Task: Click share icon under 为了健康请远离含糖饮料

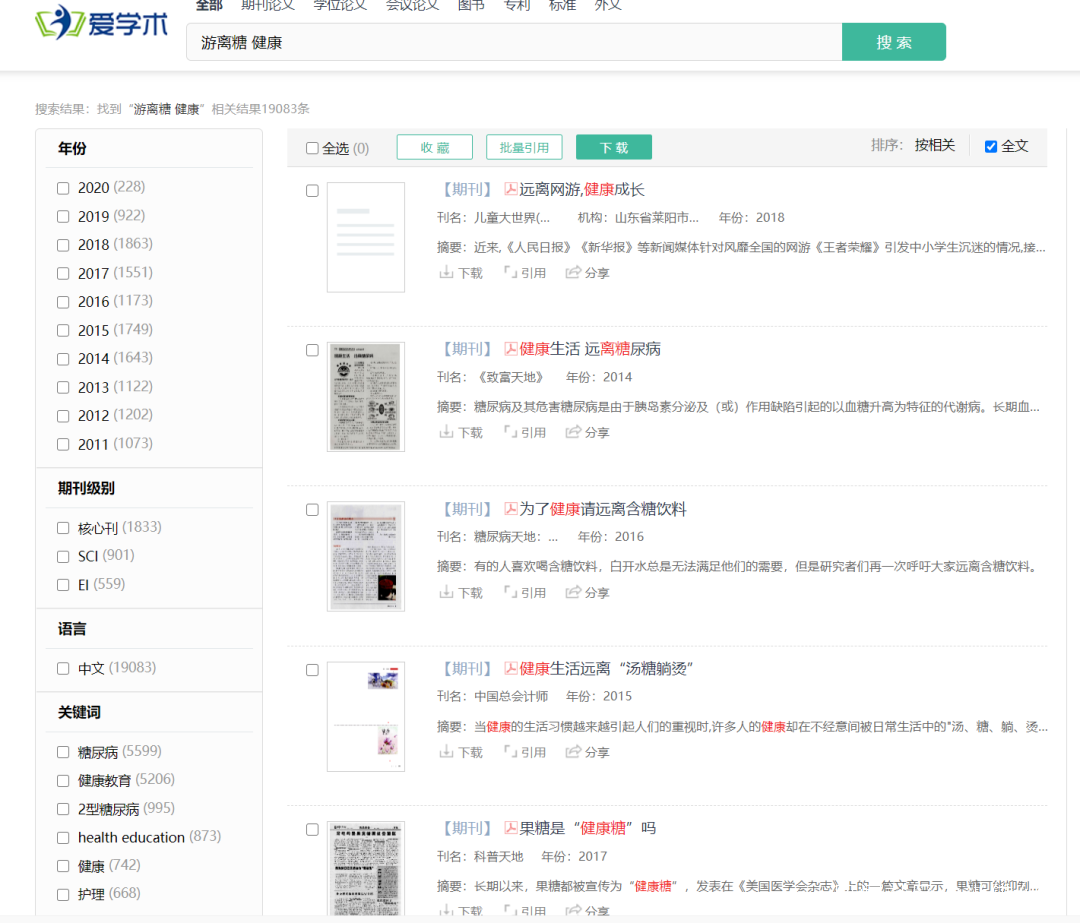Action: pyautogui.click(x=573, y=592)
